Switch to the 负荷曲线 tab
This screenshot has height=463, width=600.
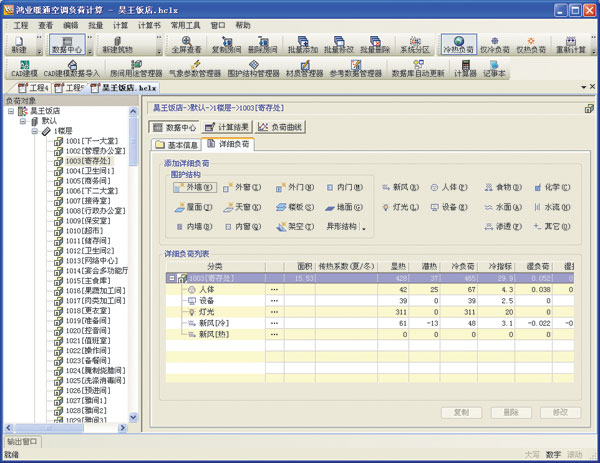280,127
